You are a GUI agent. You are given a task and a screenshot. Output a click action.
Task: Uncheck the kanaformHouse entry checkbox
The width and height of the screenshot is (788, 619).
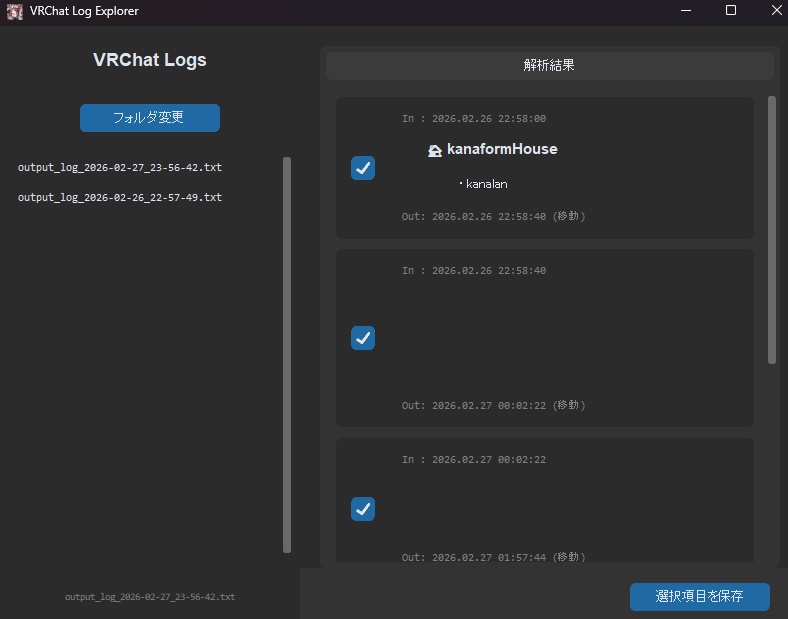point(363,168)
